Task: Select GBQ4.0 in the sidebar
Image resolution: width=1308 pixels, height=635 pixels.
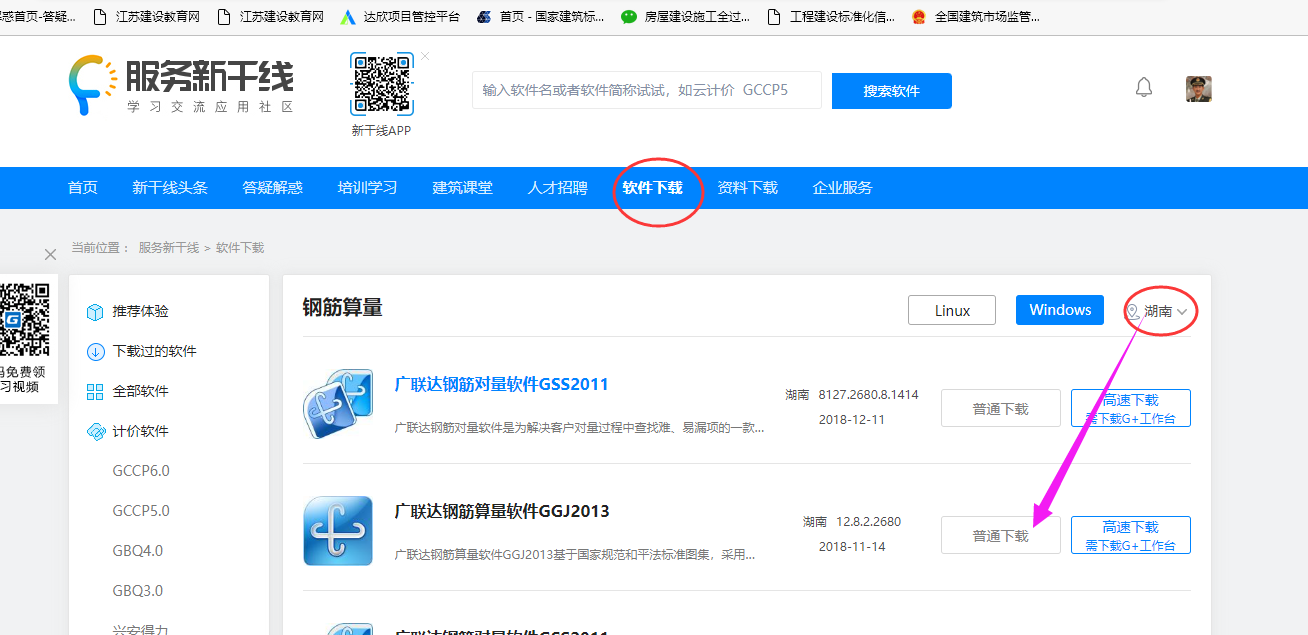Action: (137, 551)
